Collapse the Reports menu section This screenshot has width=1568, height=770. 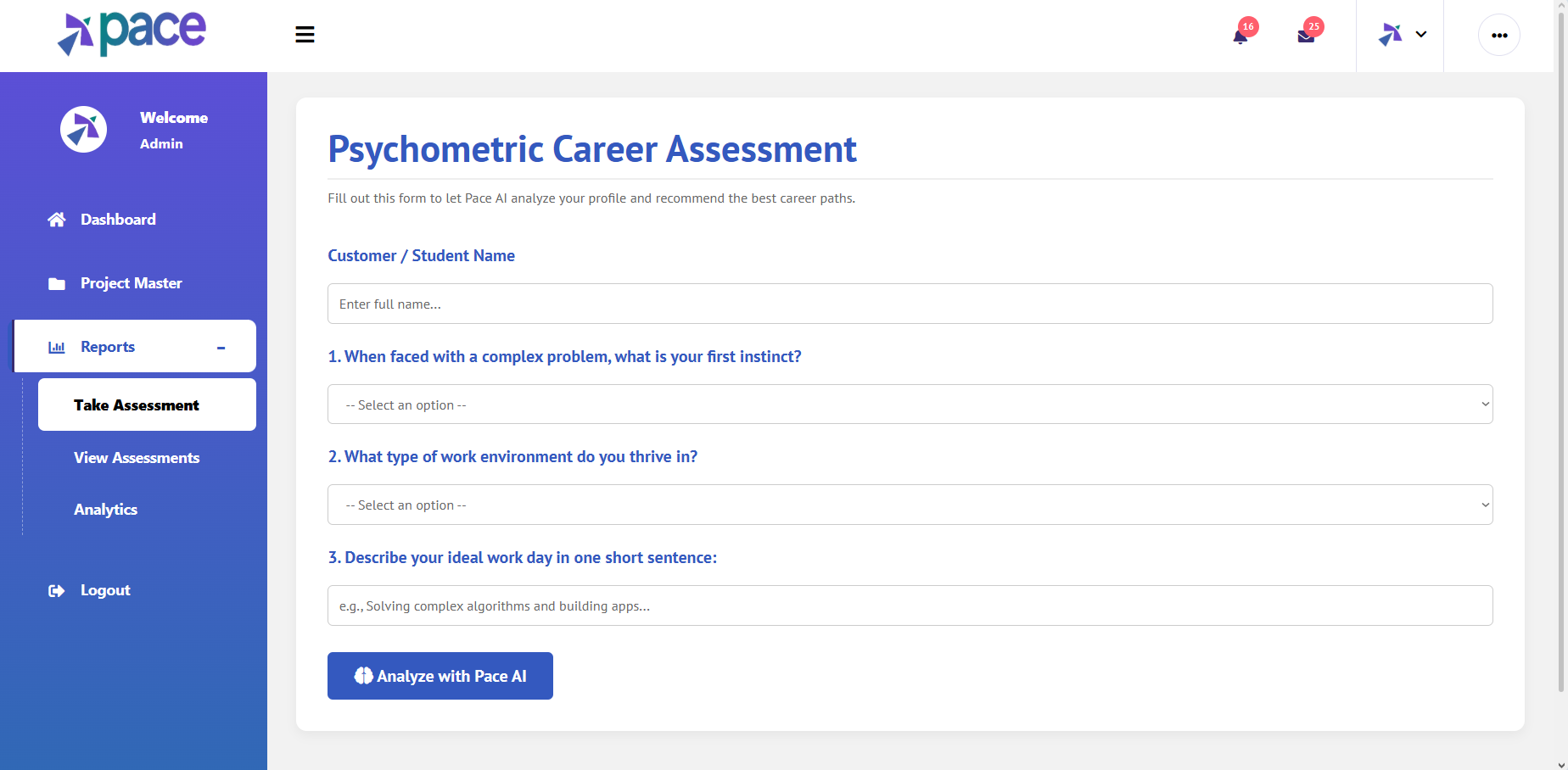coord(221,347)
